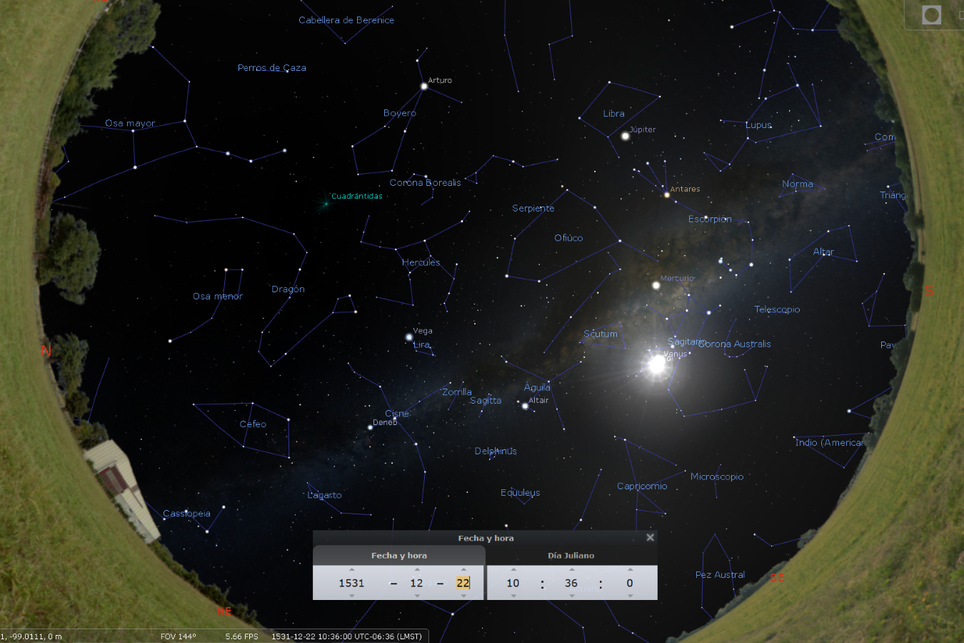
Task: Select the planet Júpiter in the sky
Action: tap(626, 136)
